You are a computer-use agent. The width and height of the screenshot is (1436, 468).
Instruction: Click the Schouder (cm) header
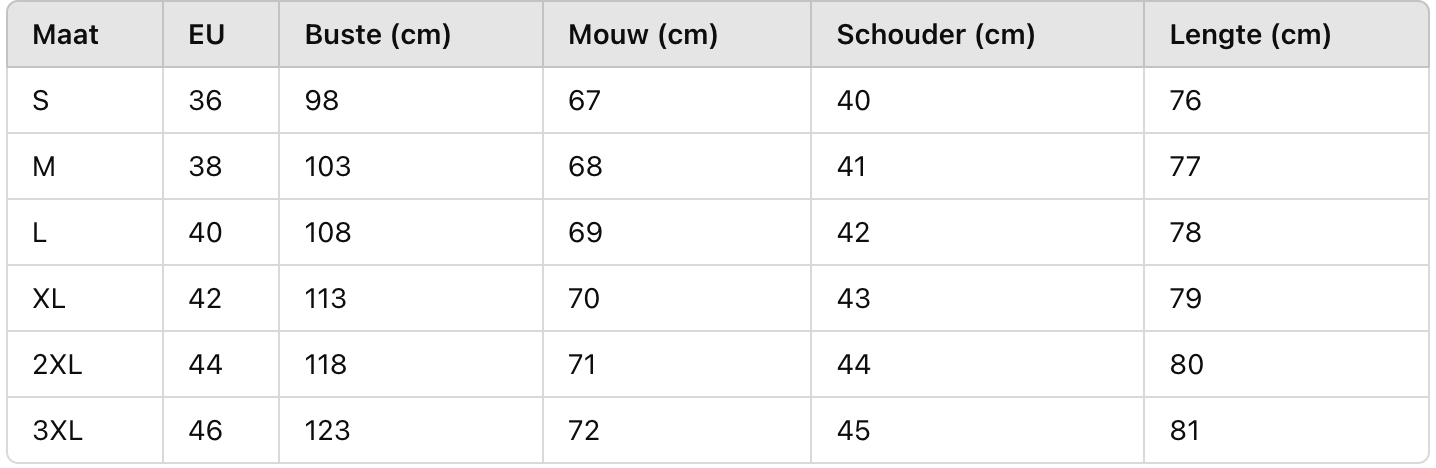click(978, 35)
